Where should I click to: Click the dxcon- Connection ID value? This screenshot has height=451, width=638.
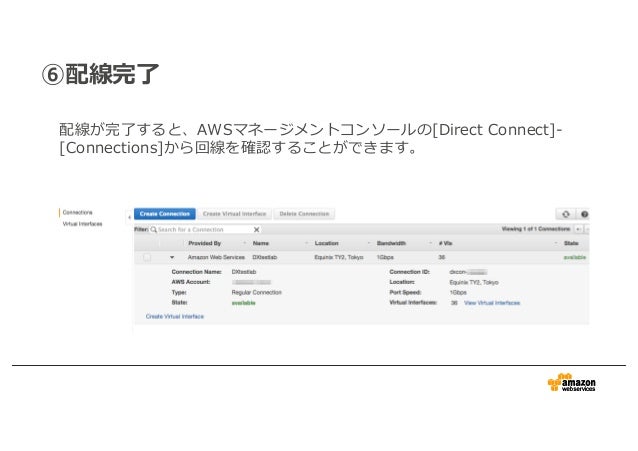(x=468, y=272)
